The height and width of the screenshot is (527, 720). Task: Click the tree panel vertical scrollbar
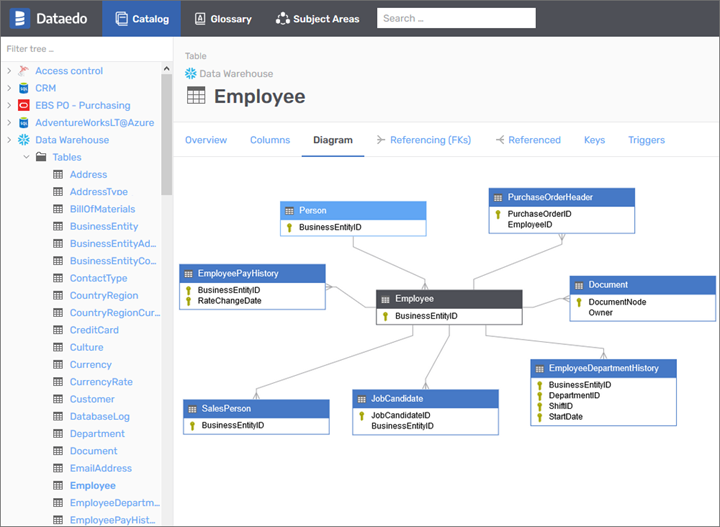(167, 130)
